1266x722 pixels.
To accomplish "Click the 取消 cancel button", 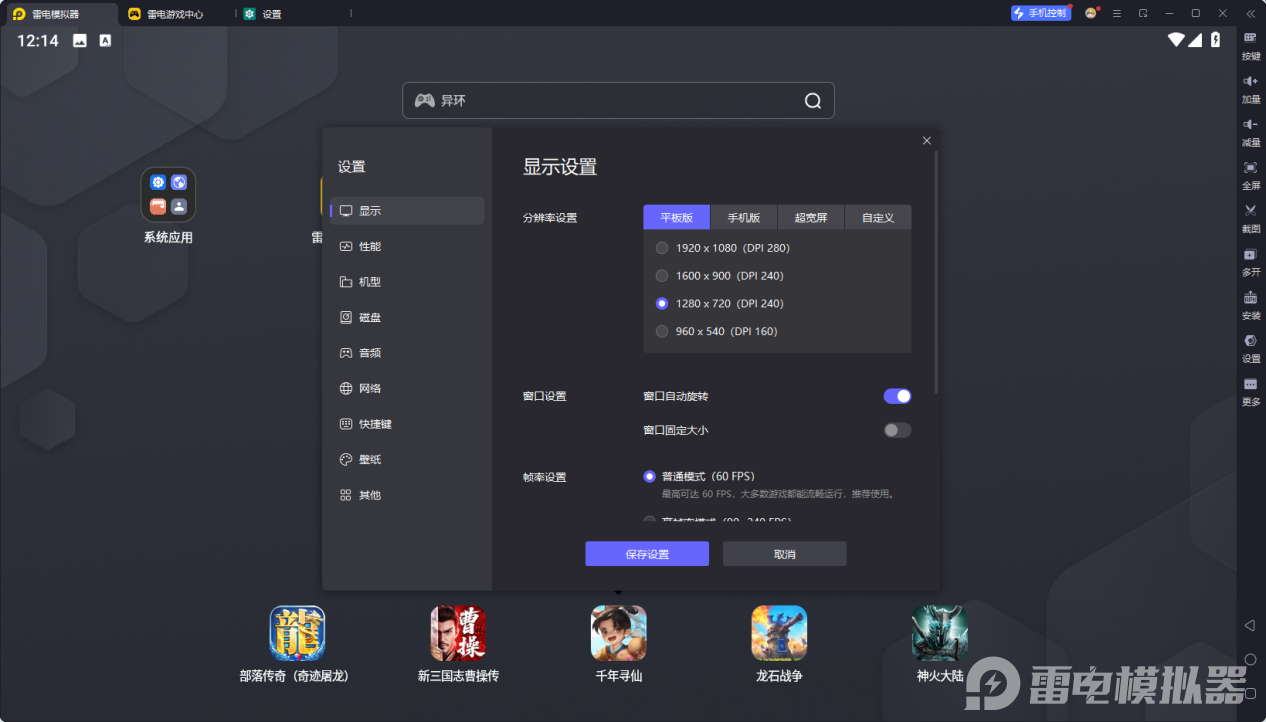I will [x=785, y=554].
